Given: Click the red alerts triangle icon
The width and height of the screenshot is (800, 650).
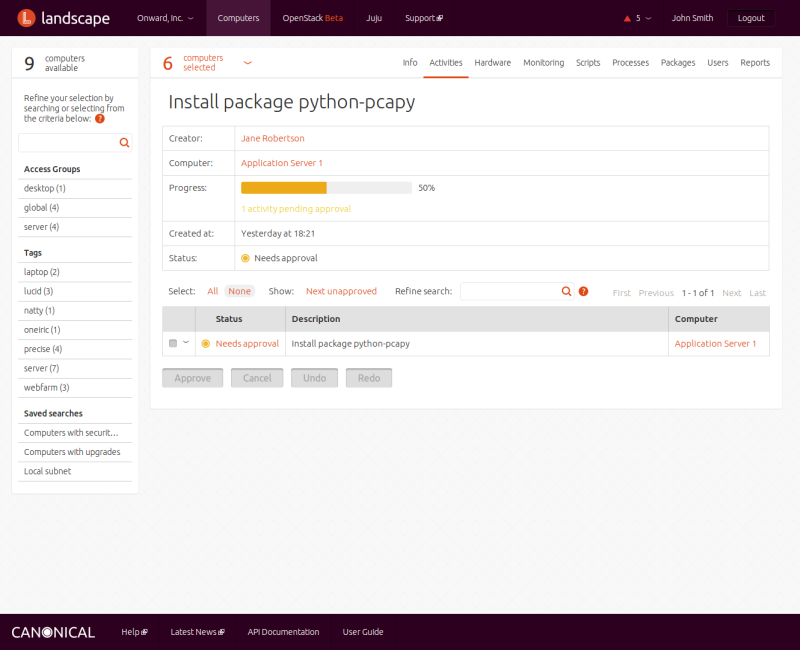Looking at the screenshot, I should point(627,18).
